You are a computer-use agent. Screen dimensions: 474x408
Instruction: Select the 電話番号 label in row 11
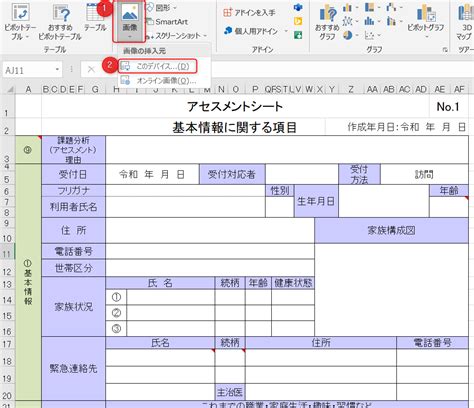pos(73,252)
